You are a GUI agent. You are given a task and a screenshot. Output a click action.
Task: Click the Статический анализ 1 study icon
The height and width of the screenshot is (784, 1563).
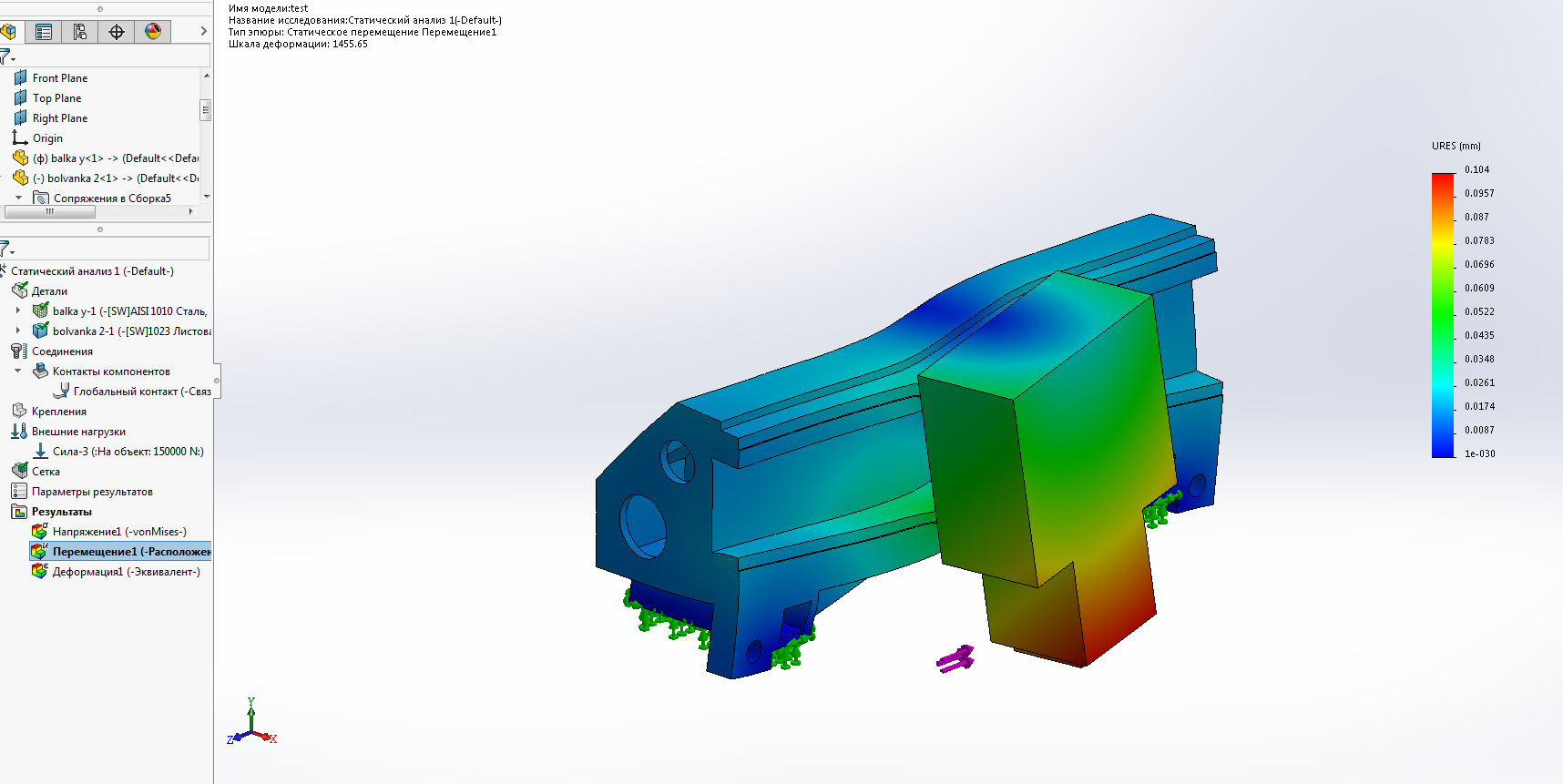pos(4,270)
